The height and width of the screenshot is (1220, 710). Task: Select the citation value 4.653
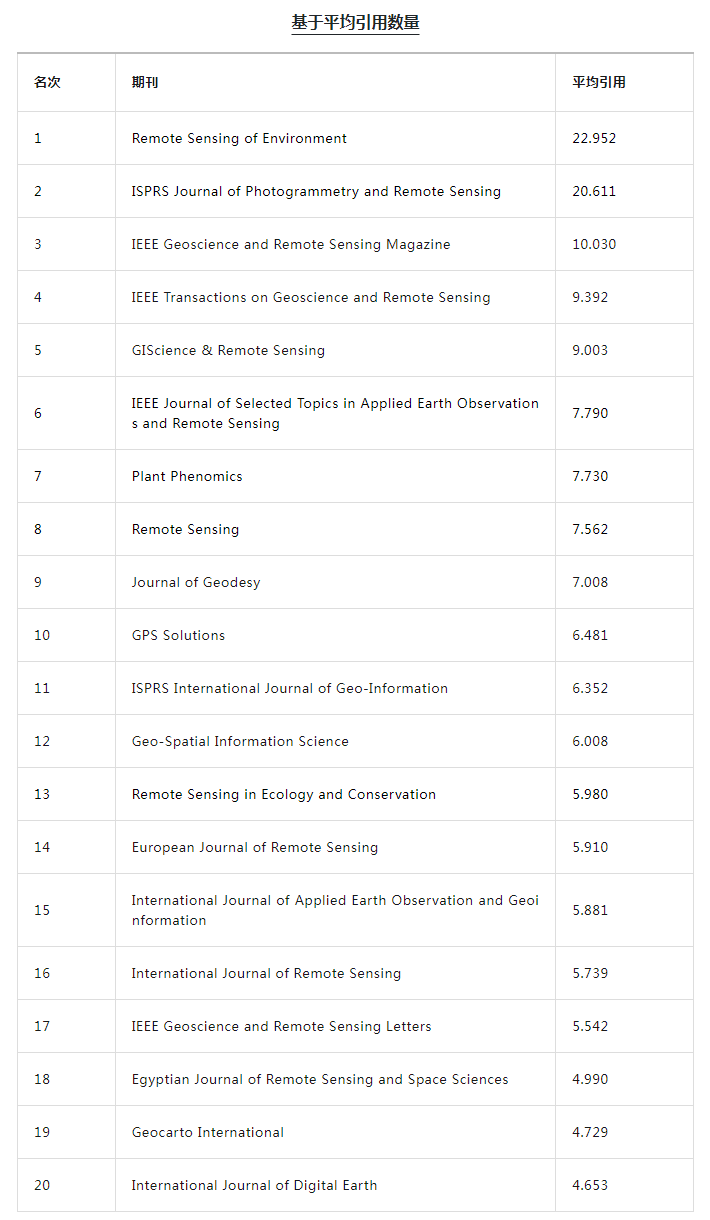pyautogui.click(x=590, y=1185)
